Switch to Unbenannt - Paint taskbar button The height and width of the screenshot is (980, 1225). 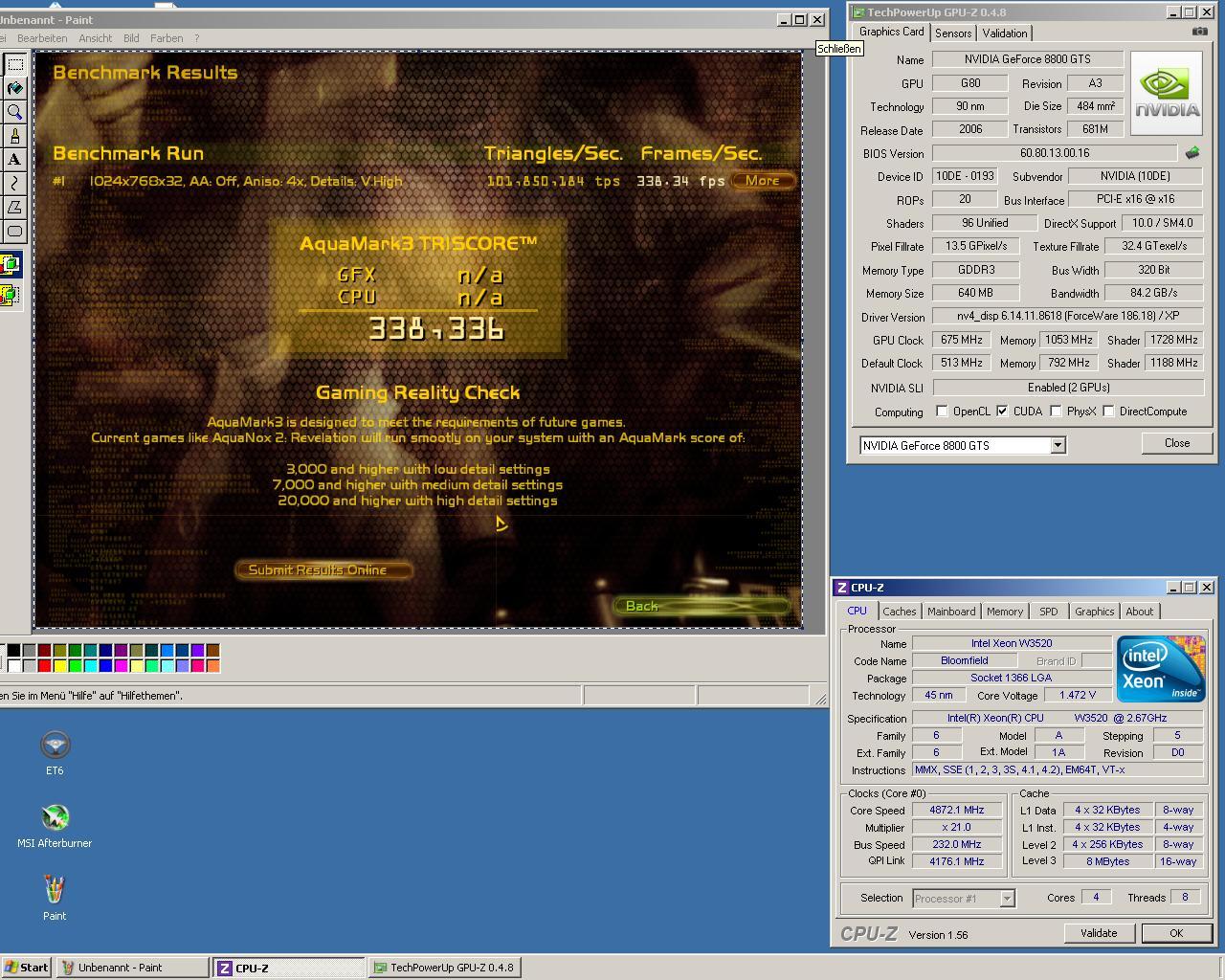click(x=132, y=968)
